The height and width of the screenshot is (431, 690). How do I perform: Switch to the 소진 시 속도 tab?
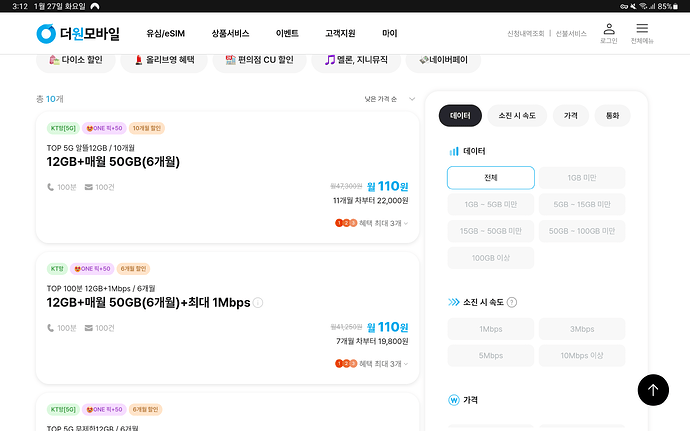tap(517, 116)
